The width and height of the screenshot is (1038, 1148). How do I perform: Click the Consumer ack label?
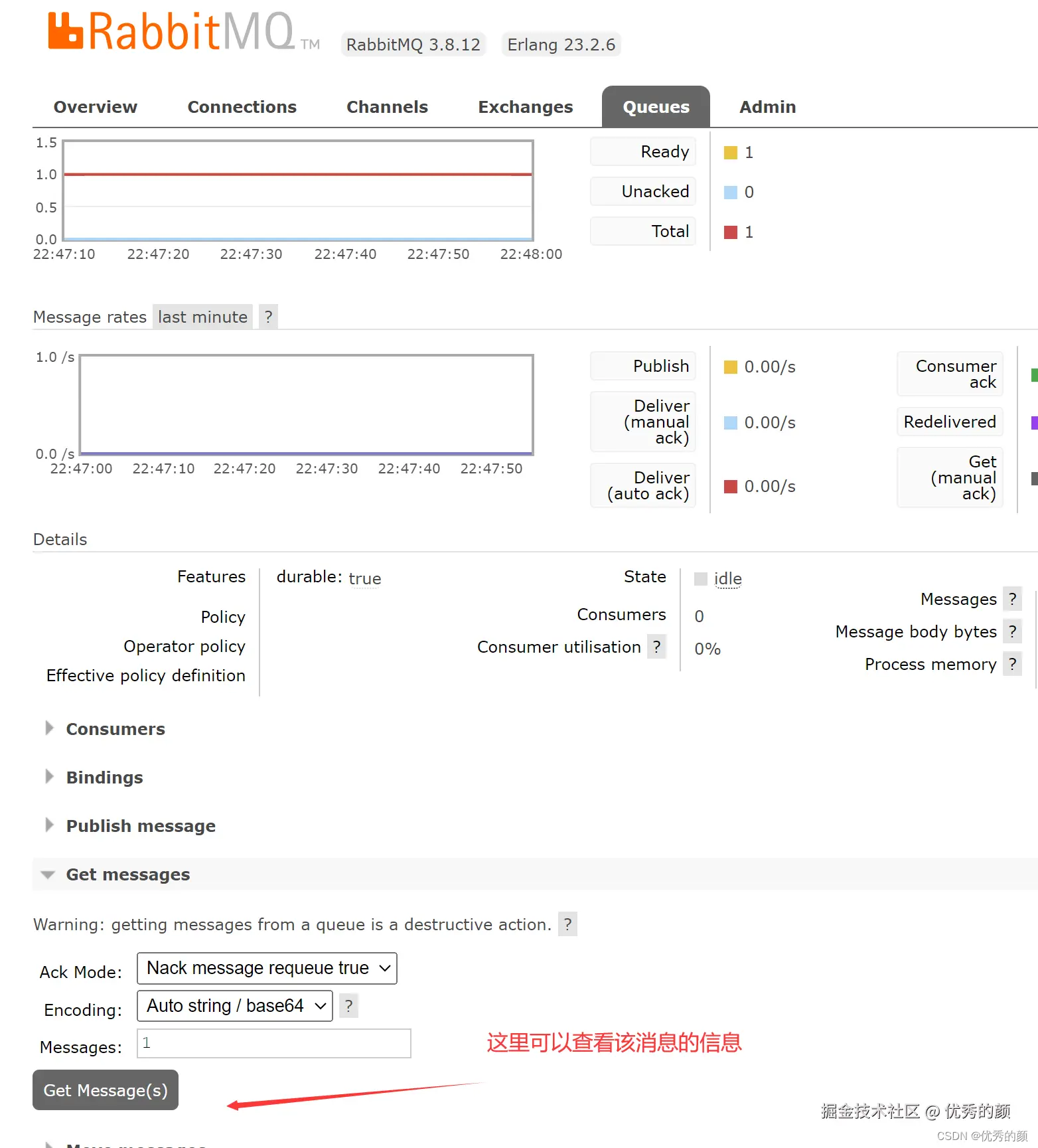tap(950, 374)
